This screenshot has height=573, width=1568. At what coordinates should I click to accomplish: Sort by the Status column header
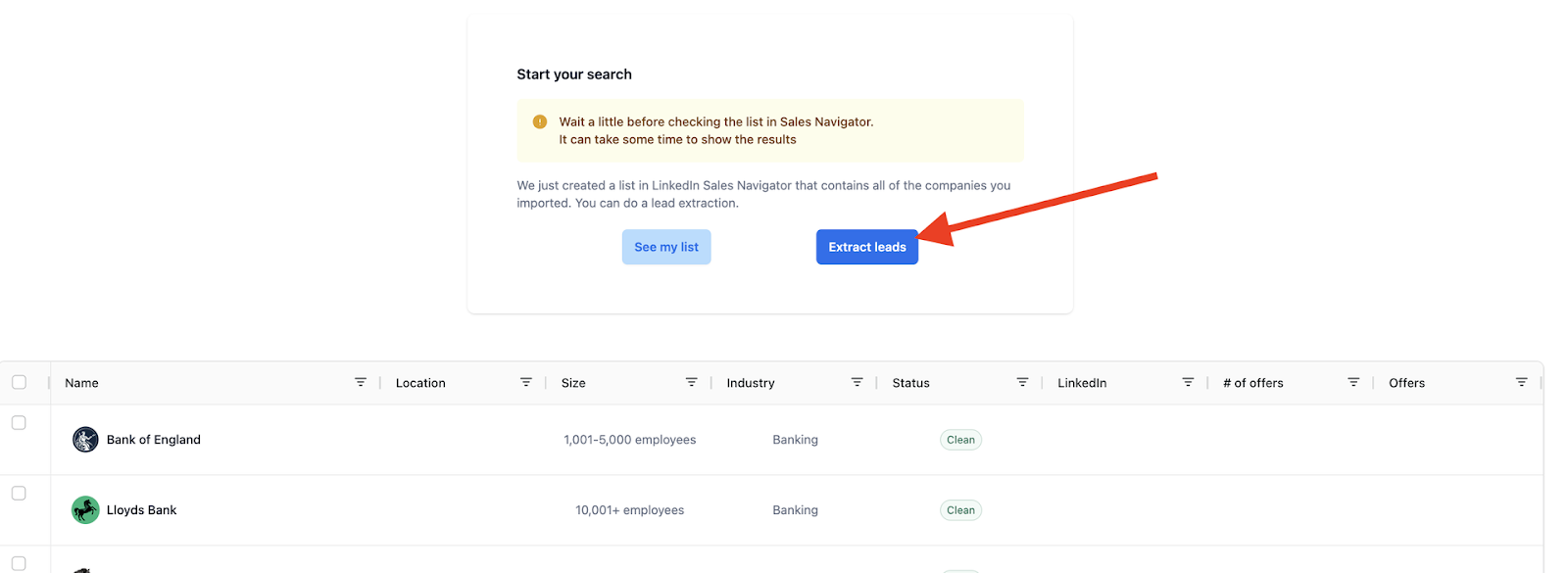[x=910, y=383]
